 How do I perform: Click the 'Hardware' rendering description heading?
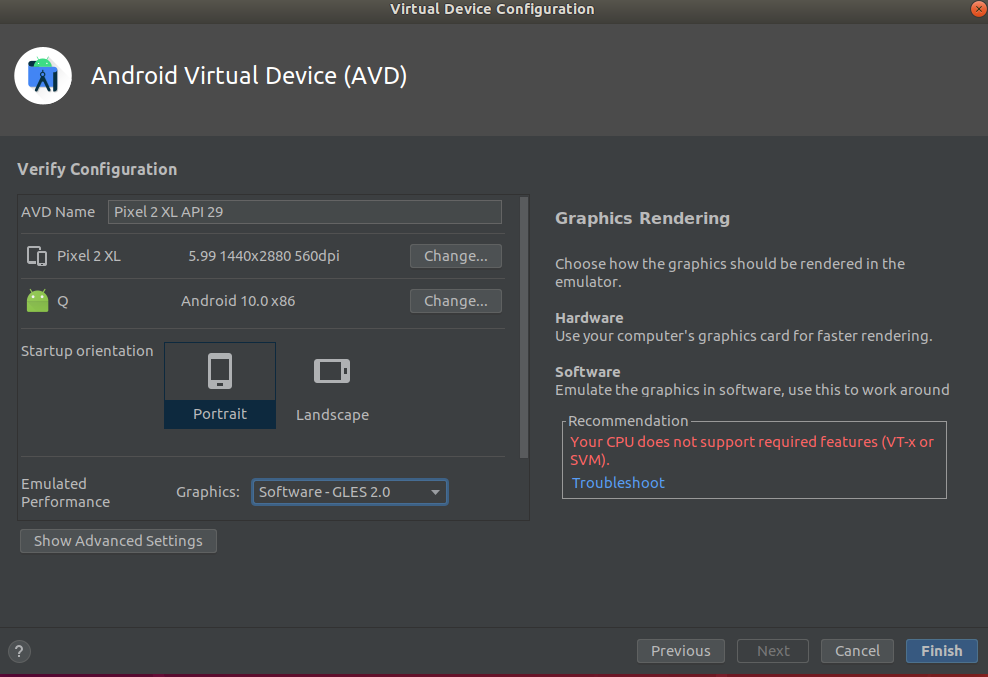click(x=589, y=318)
